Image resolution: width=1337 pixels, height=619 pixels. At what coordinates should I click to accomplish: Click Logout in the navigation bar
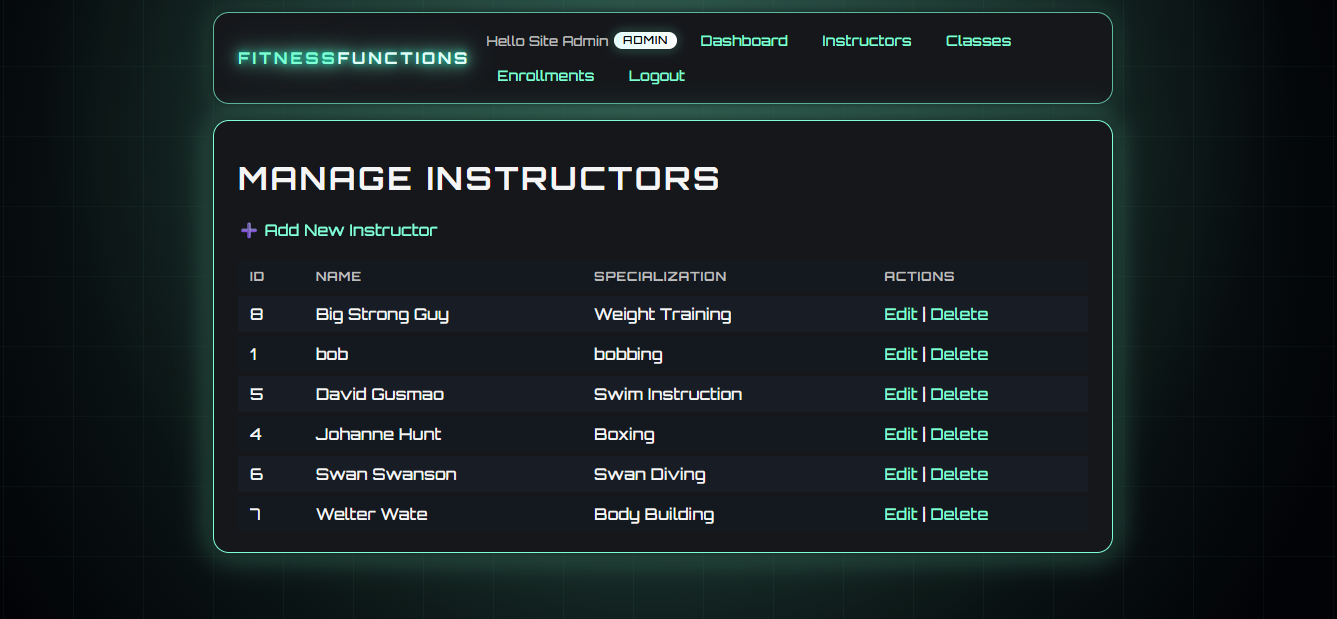[656, 75]
